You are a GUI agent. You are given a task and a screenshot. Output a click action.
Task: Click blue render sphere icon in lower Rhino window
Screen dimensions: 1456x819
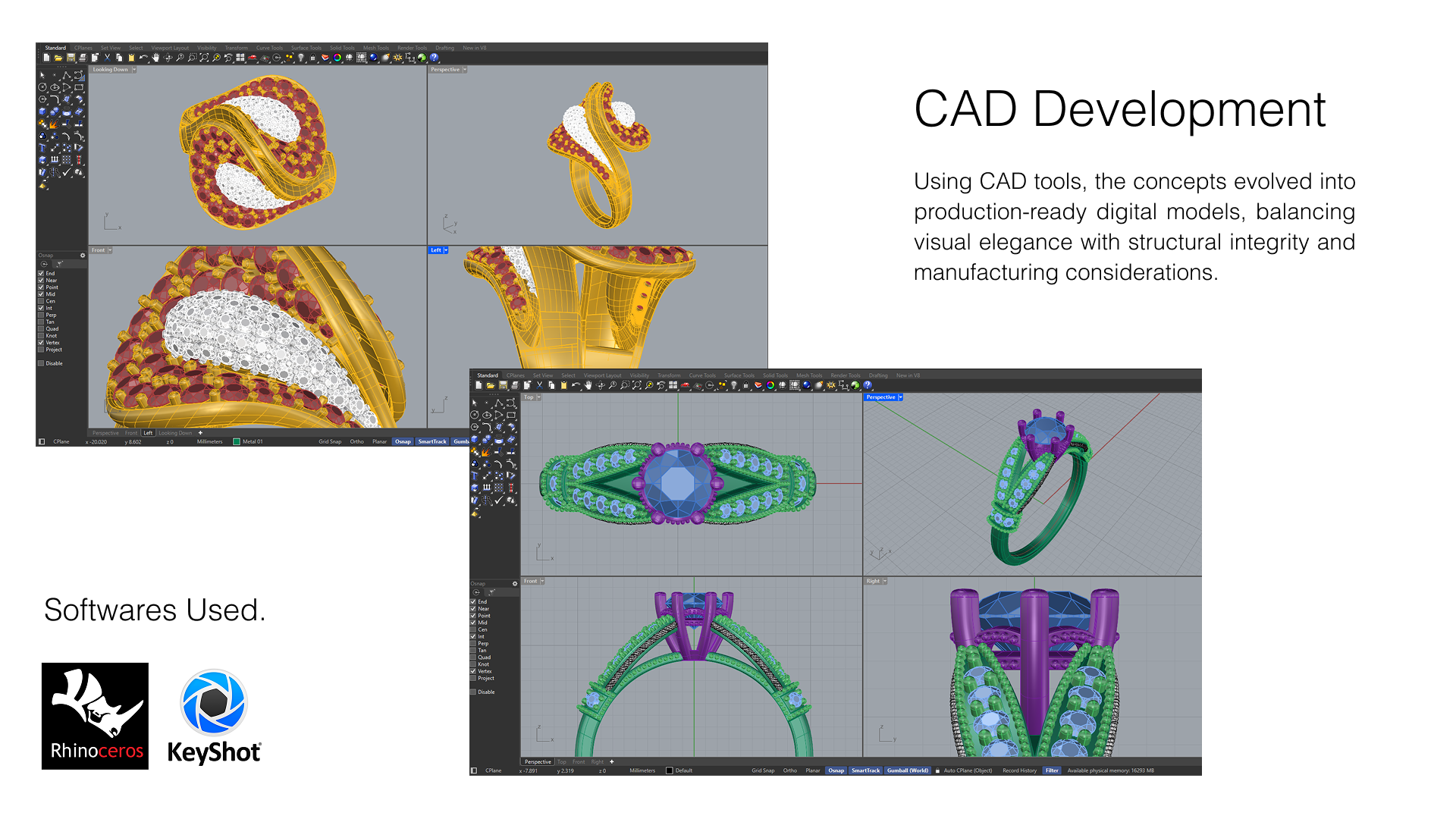pos(807,385)
